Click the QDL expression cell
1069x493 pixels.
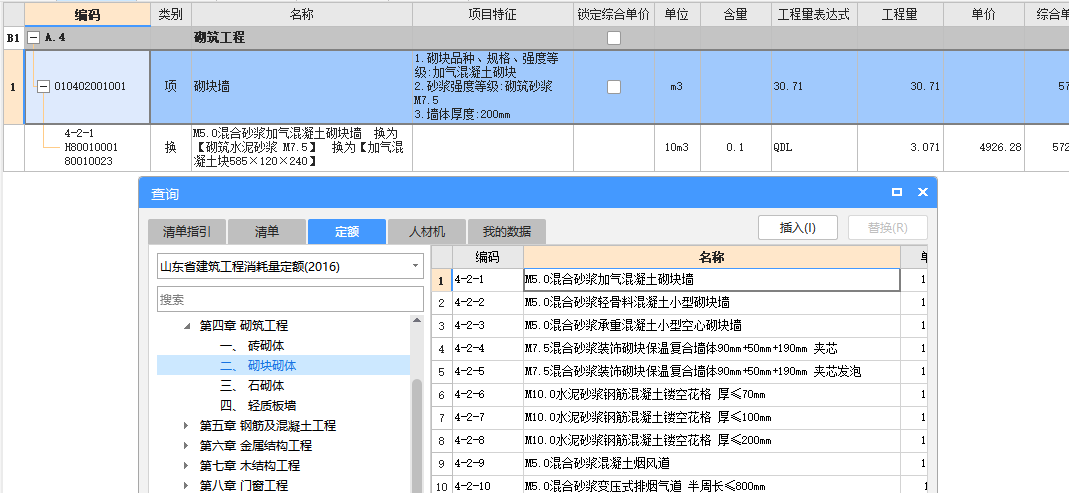click(814, 147)
